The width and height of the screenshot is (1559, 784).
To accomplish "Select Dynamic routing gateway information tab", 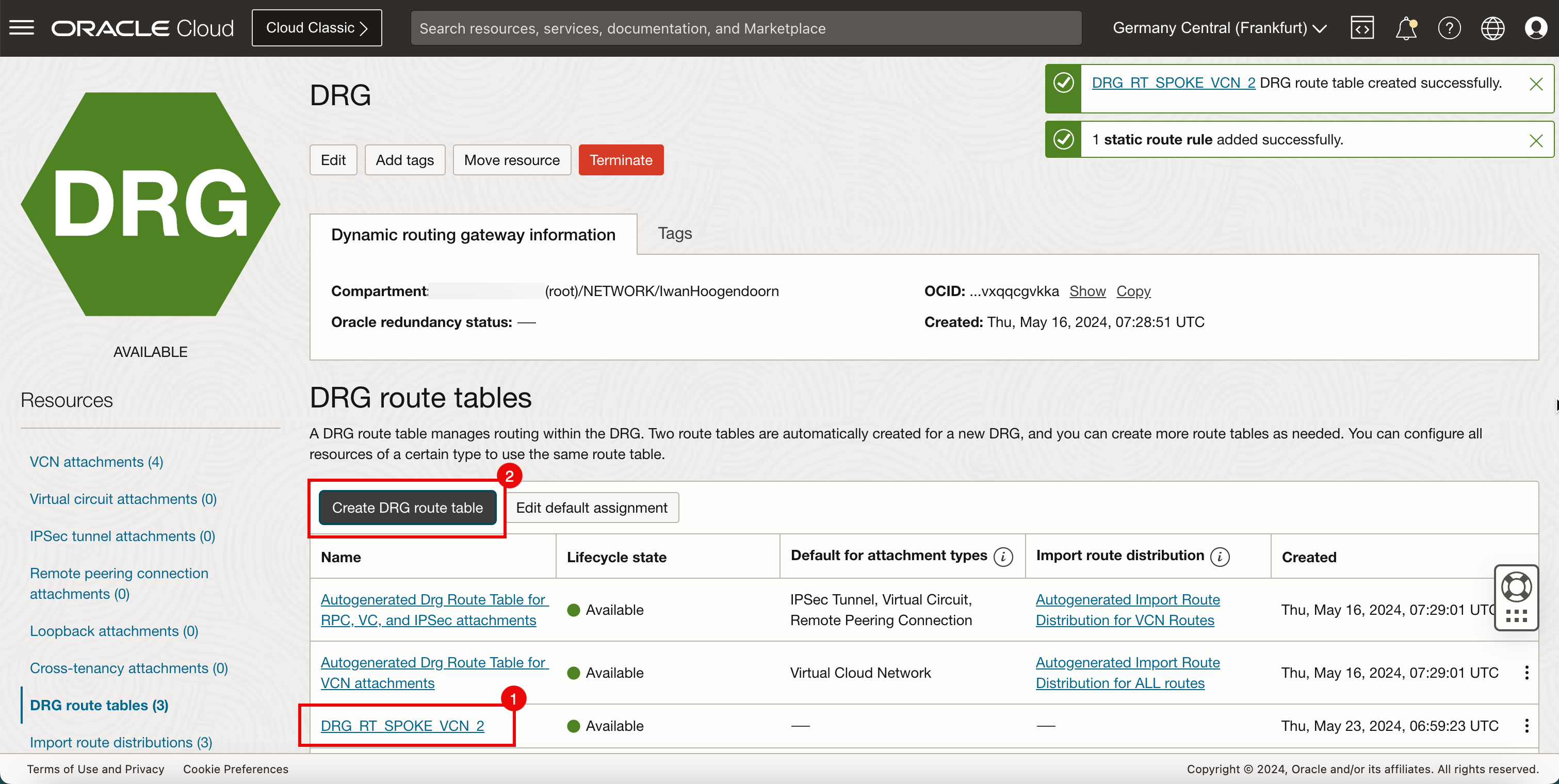I will (x=473, y=233).
